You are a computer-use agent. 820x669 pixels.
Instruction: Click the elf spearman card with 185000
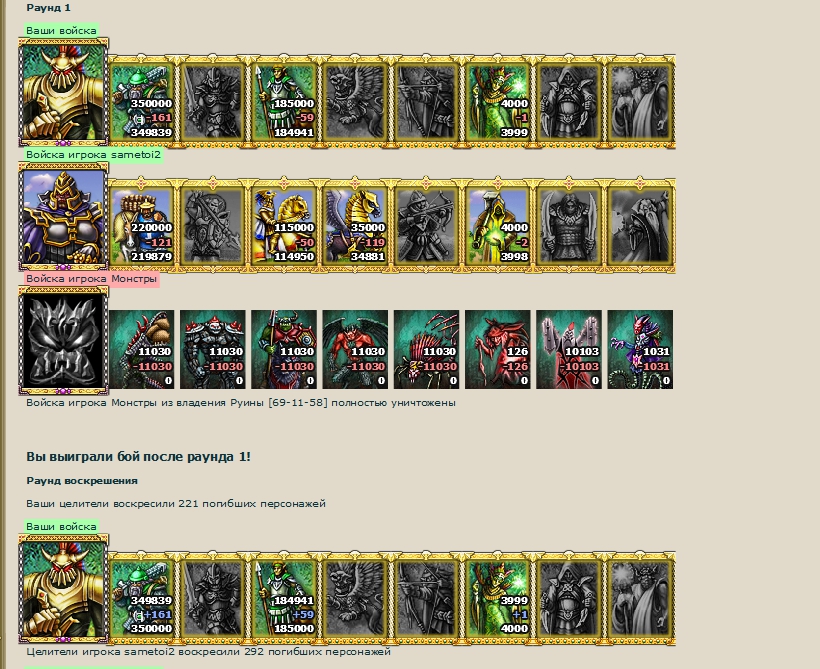coord(284,101)
